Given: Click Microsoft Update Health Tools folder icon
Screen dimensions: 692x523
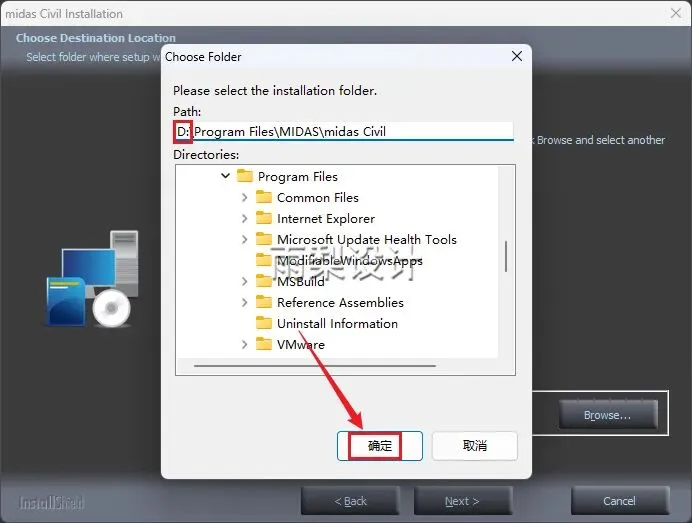Looking at the screenshot, I should point(264,239).
